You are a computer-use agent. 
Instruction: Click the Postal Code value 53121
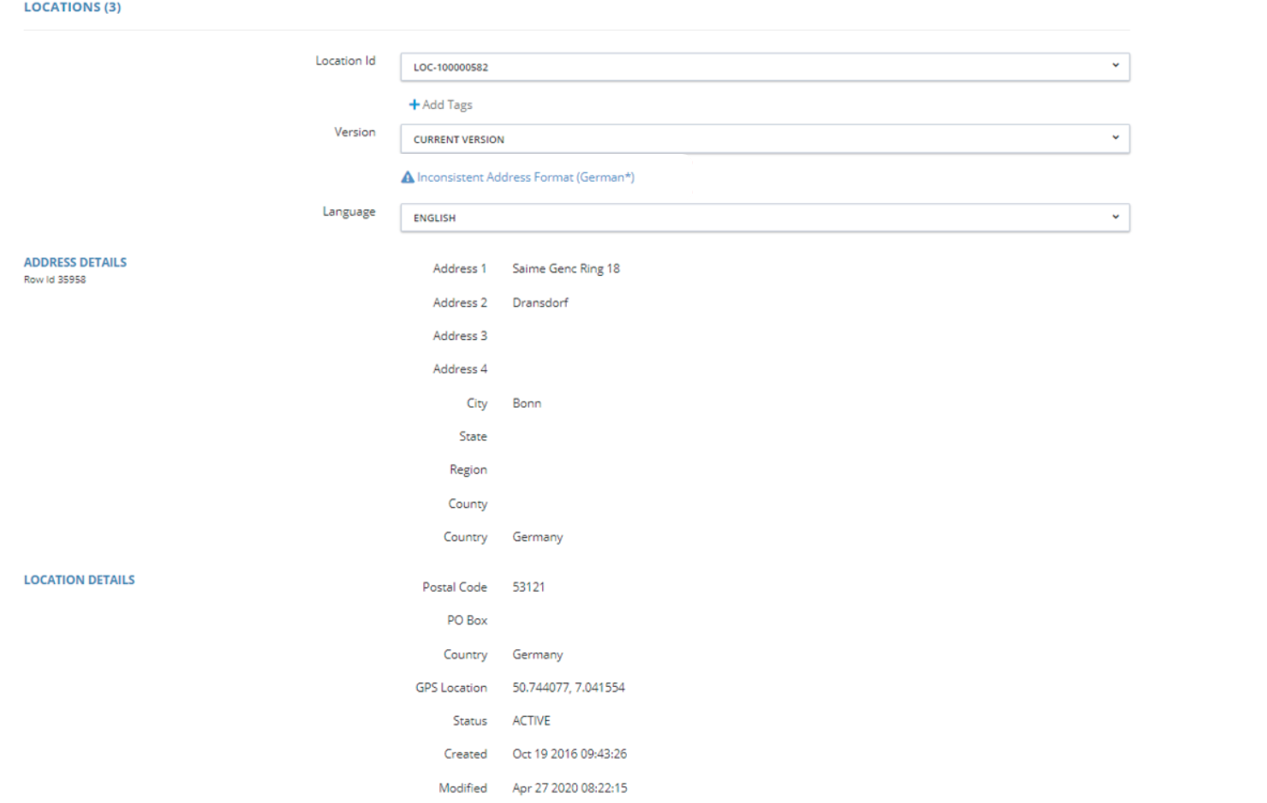(x=528, y=588)
